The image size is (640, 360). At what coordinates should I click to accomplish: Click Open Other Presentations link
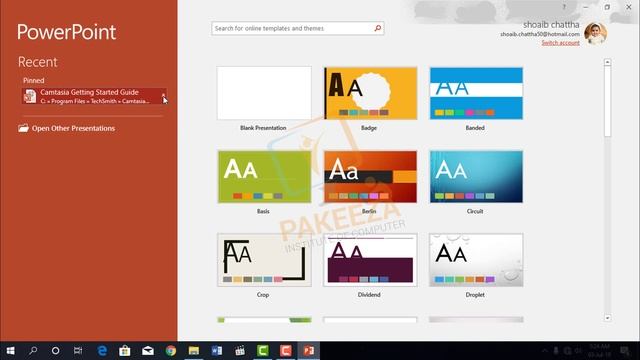(x=73, y=128)
